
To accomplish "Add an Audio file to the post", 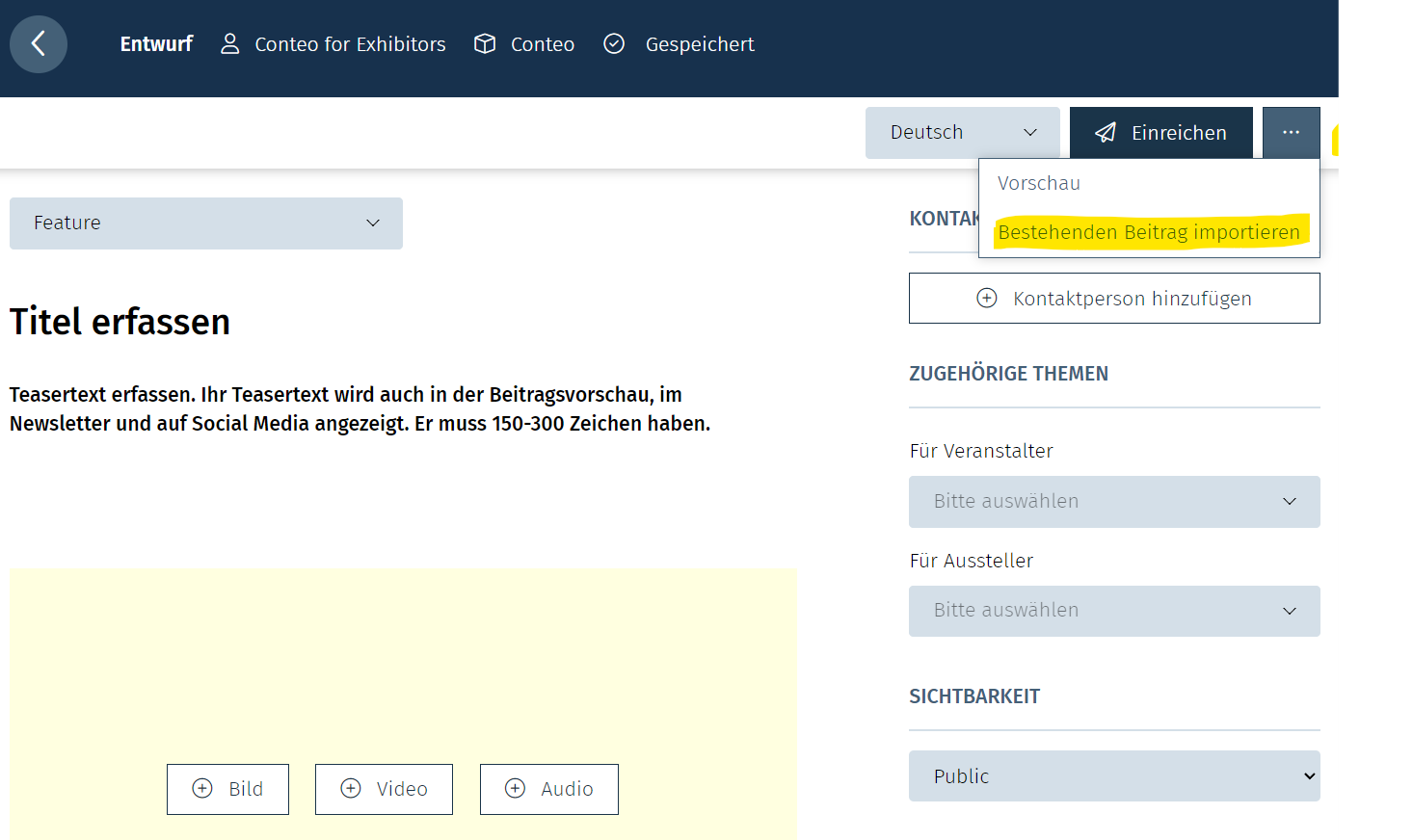I will (549, 789).
